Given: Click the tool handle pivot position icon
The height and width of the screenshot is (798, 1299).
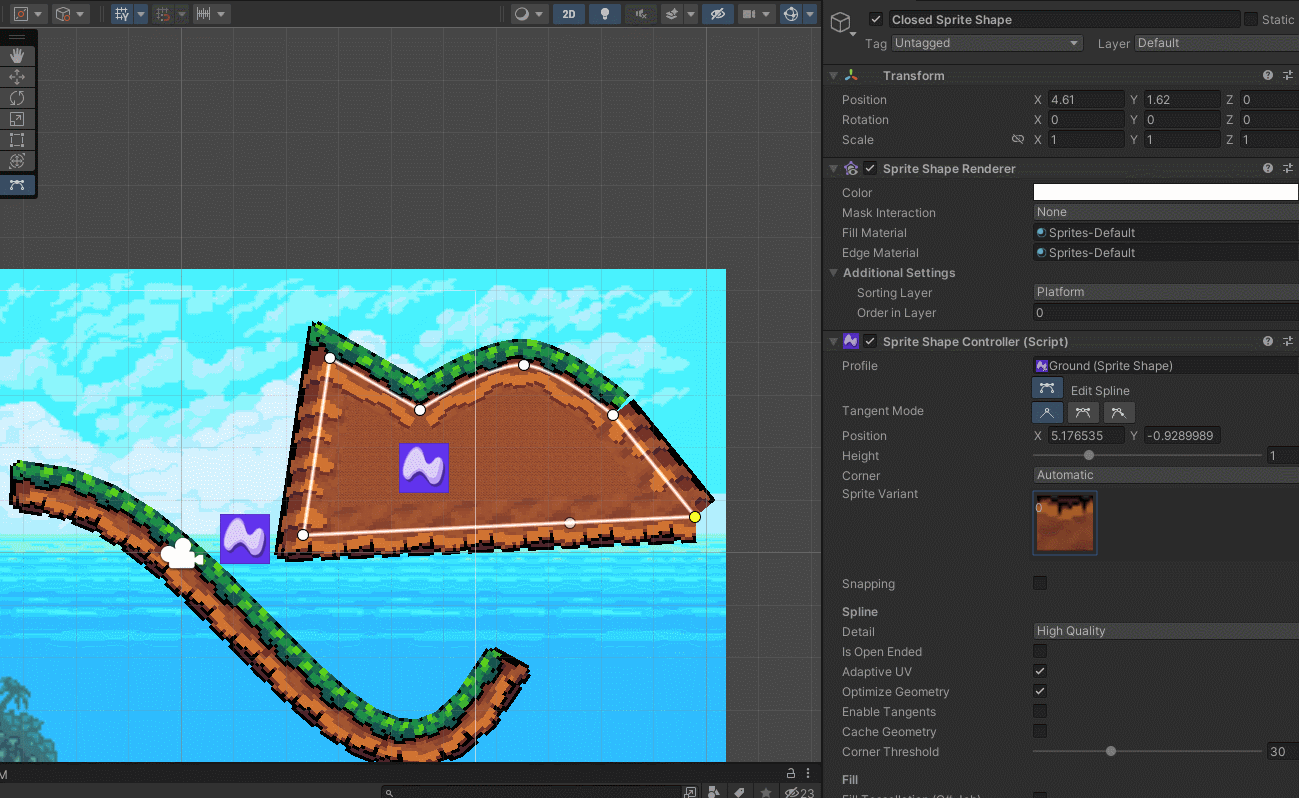Looking at the screenshot, I should [x=20, y=14].
